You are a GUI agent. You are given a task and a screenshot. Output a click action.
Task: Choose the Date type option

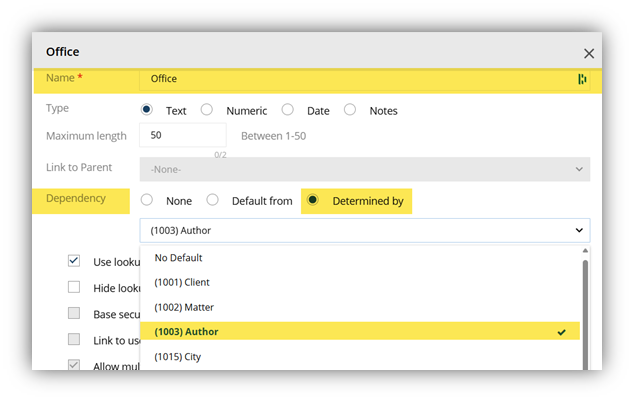[287, 110]
